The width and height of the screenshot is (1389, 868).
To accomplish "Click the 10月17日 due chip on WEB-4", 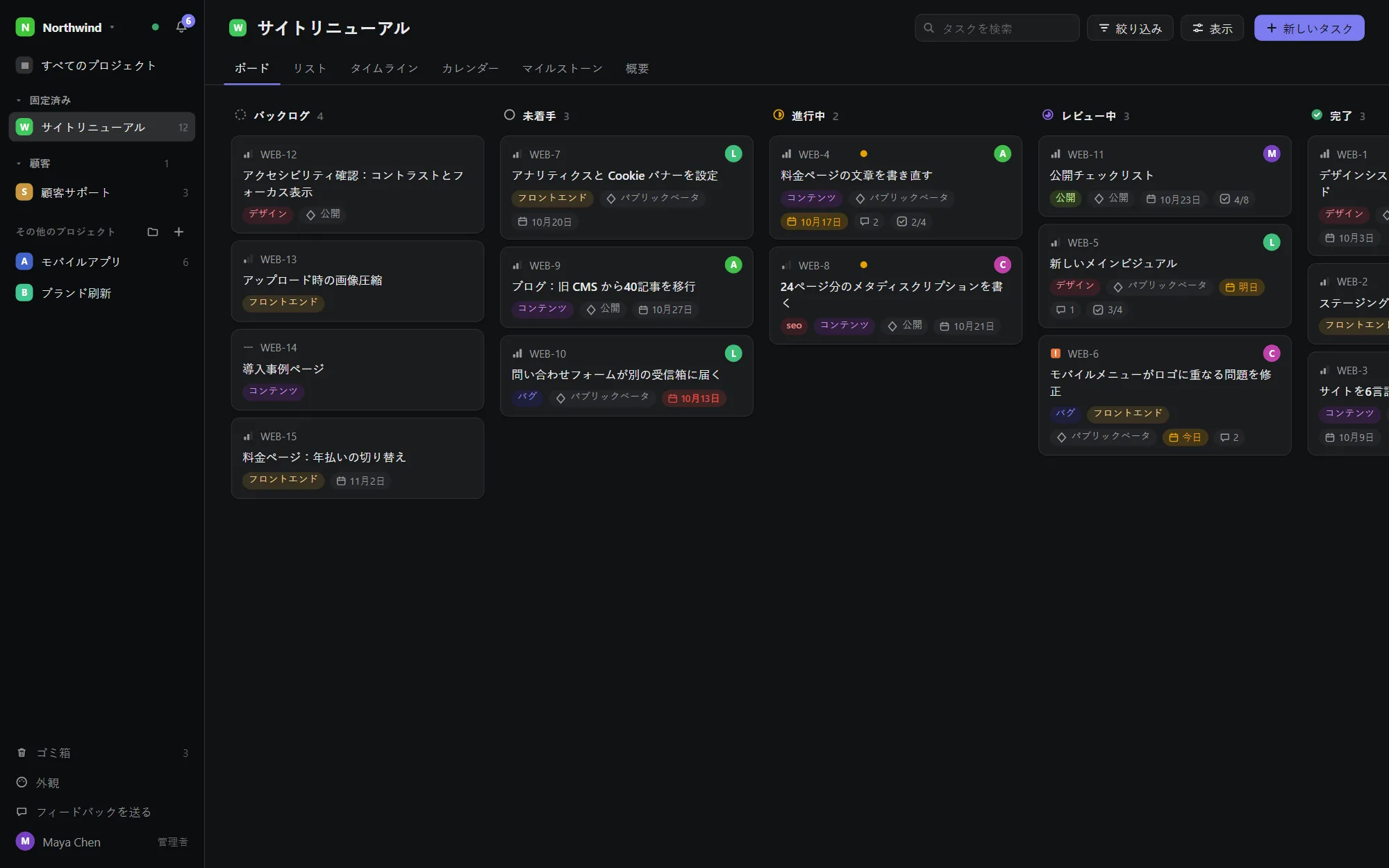I will click(x=814, y=222).
